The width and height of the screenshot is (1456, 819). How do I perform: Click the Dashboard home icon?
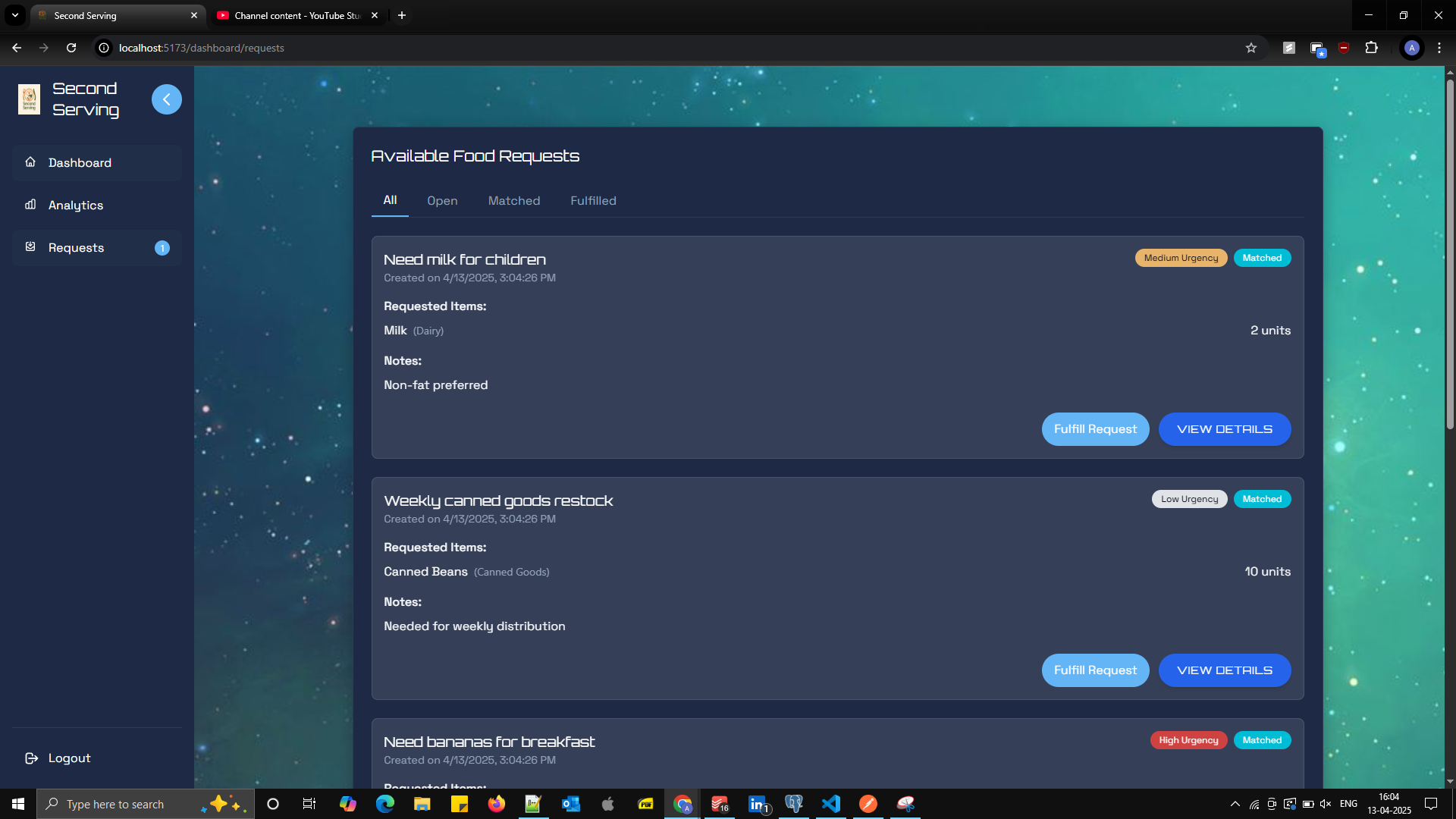(30, 162)
